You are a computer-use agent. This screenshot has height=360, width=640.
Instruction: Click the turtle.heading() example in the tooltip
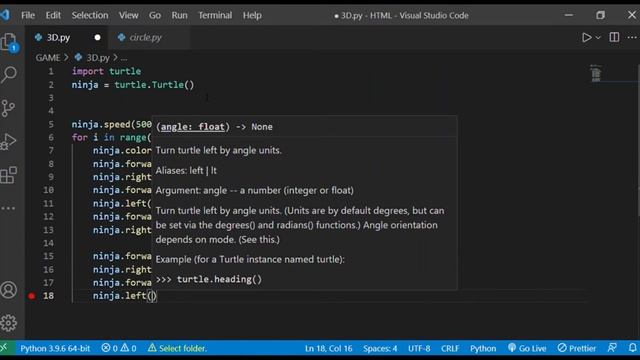pyautogui.click(x=219, y=280)
